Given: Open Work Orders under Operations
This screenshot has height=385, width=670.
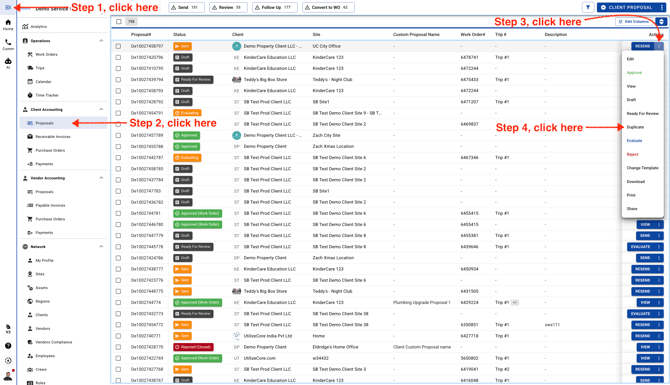Looking at the screenshot, I should (x=46, y=54).
